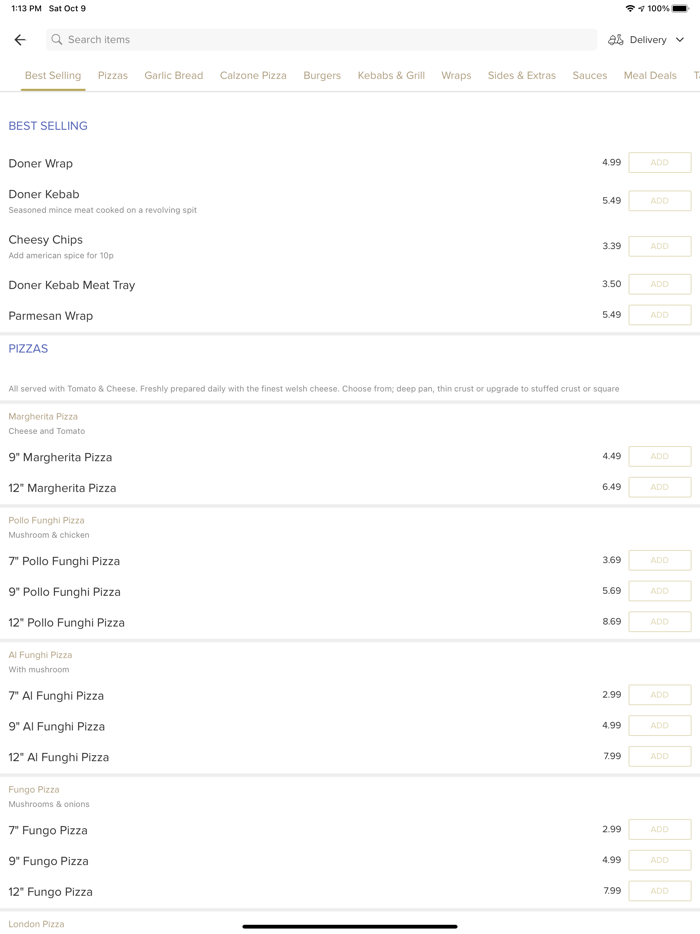This screenshot has width=700, height=934.
Task: Open the Calzone Pizza tab
Action: (253, 76)
